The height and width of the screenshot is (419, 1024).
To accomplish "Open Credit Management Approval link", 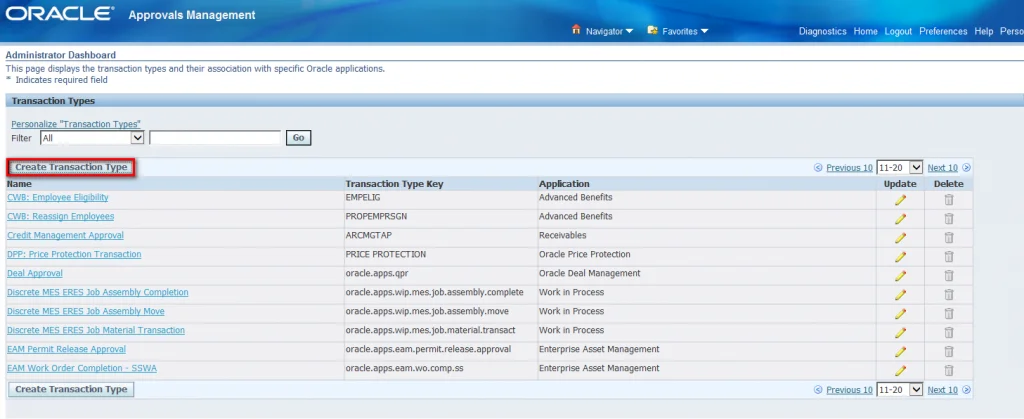I will pos(65,235).
